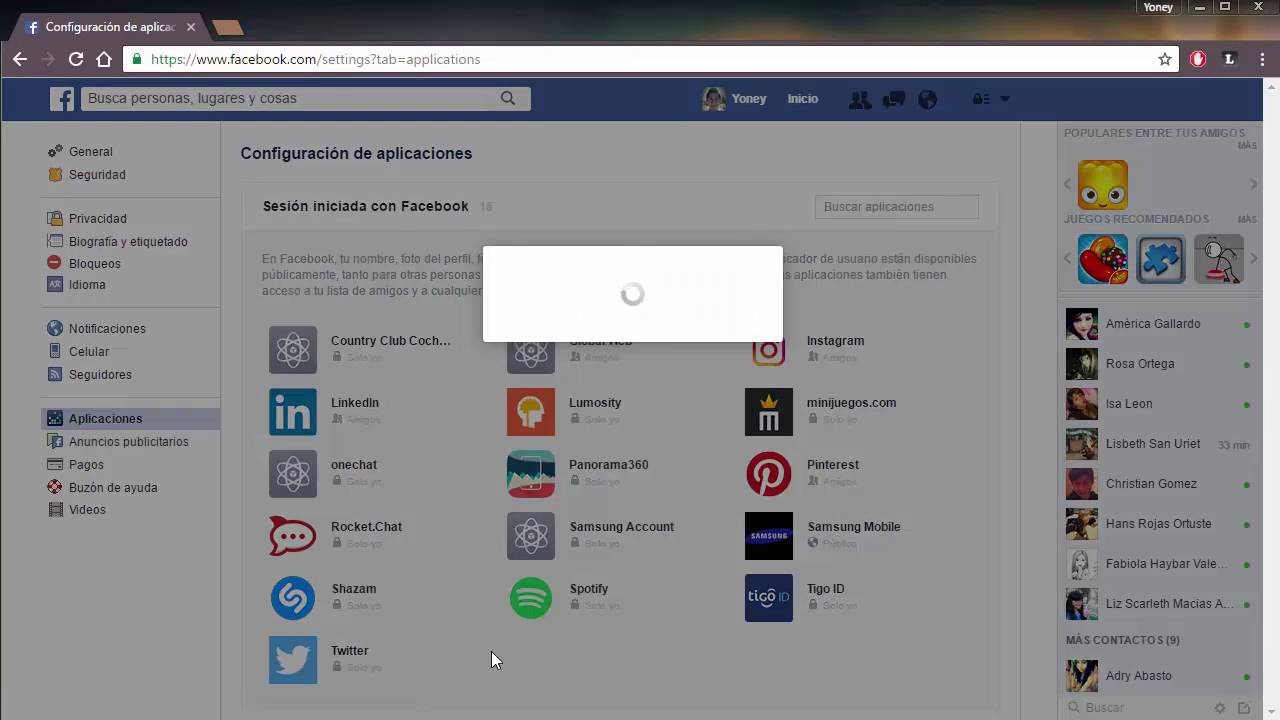Open the Instagram app icon
The image size is (1280, 720).
point(769,350)
